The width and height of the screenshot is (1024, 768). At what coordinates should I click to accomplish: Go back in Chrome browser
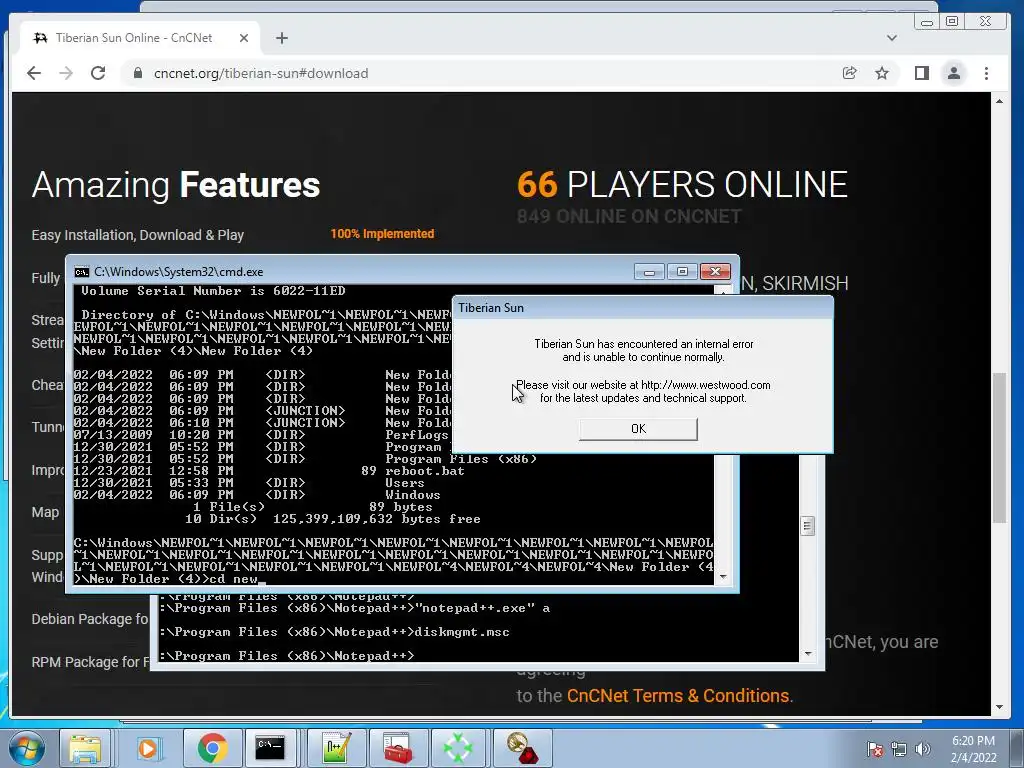(x=34, y=73)
